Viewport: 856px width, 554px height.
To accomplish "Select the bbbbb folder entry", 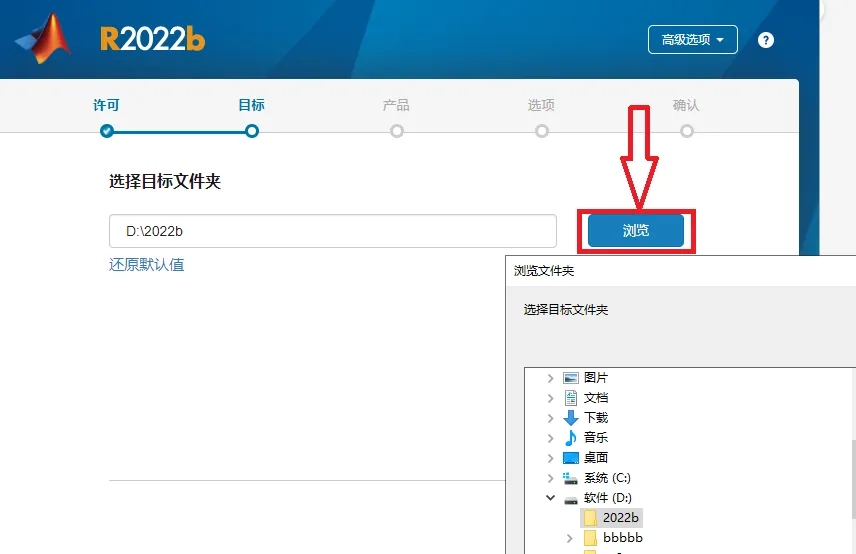I will pos(623,538).
